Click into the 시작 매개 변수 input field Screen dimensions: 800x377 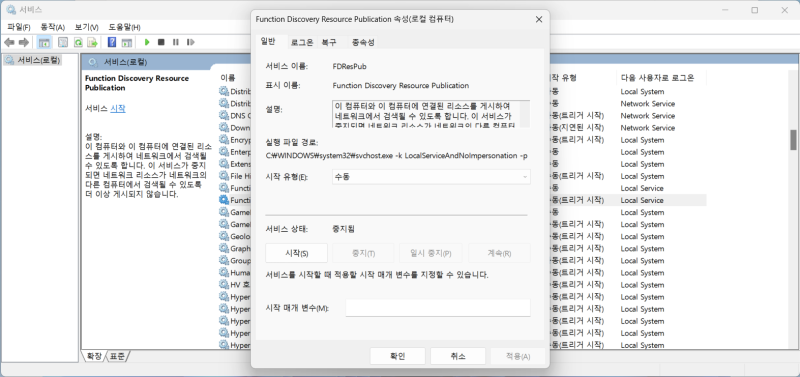pyautogui.click(x=438, y=308)
